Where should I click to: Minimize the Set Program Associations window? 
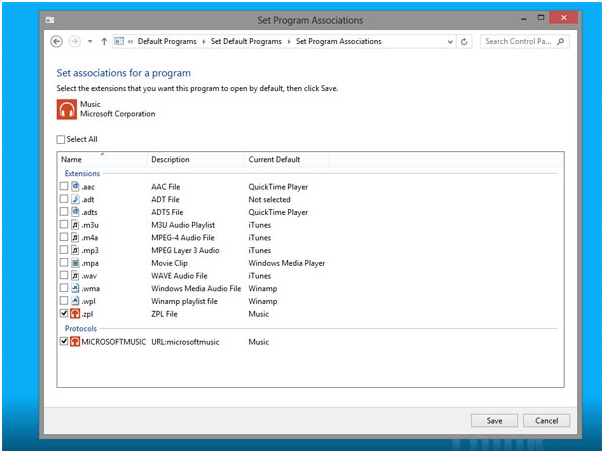click(524, 18)
